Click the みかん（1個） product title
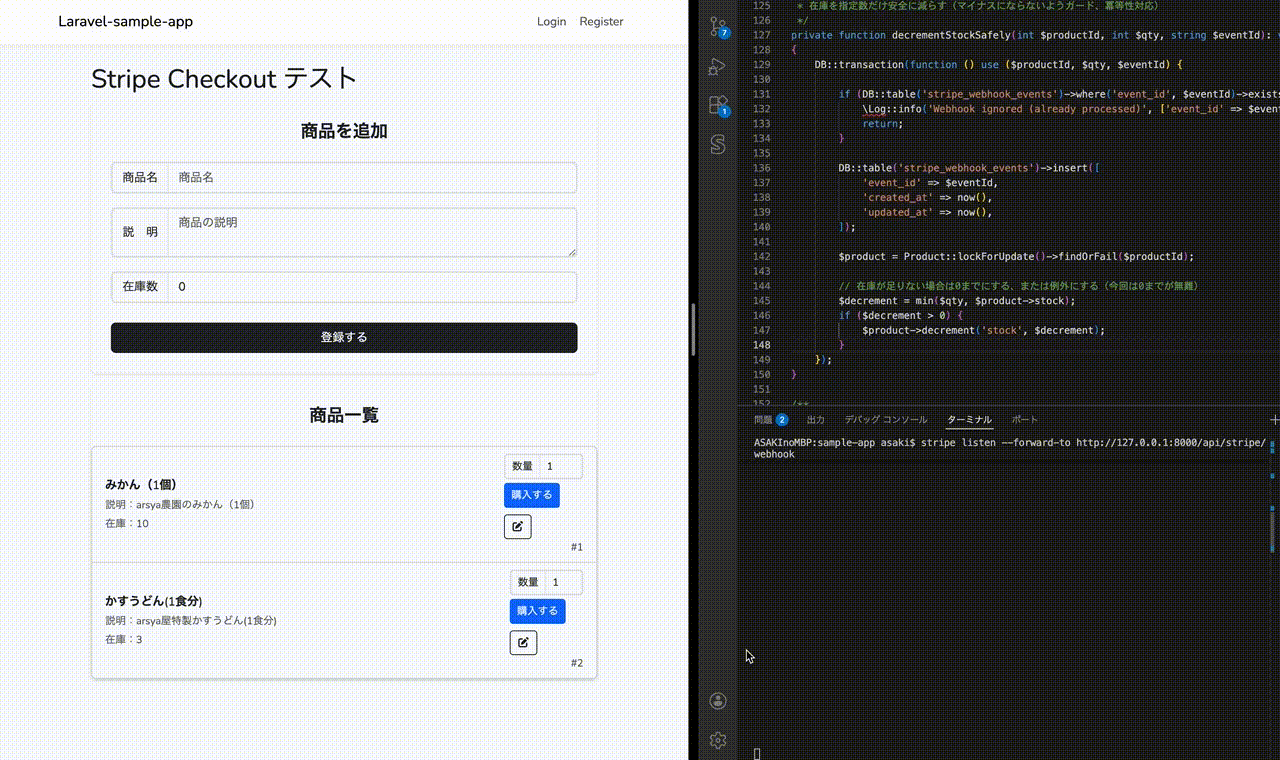1280x760 pixels. click(x=141, y=485)
